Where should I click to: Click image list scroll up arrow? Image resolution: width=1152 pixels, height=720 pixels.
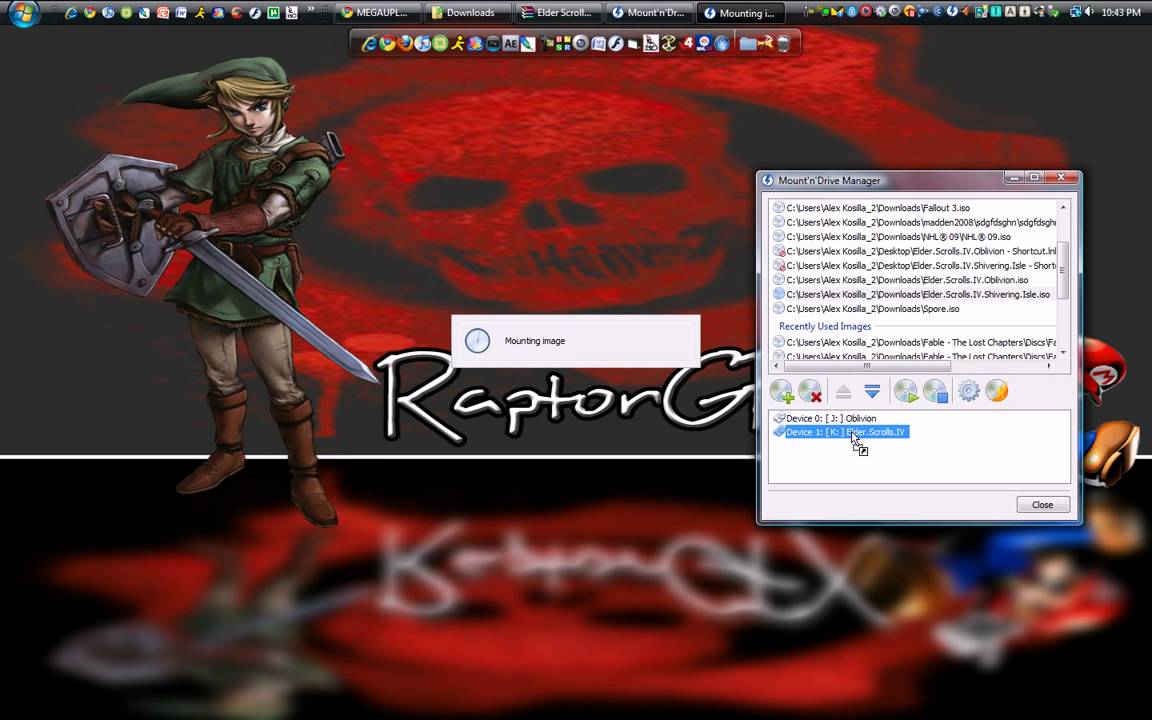pyautogui.click(x=1062, y=208)
